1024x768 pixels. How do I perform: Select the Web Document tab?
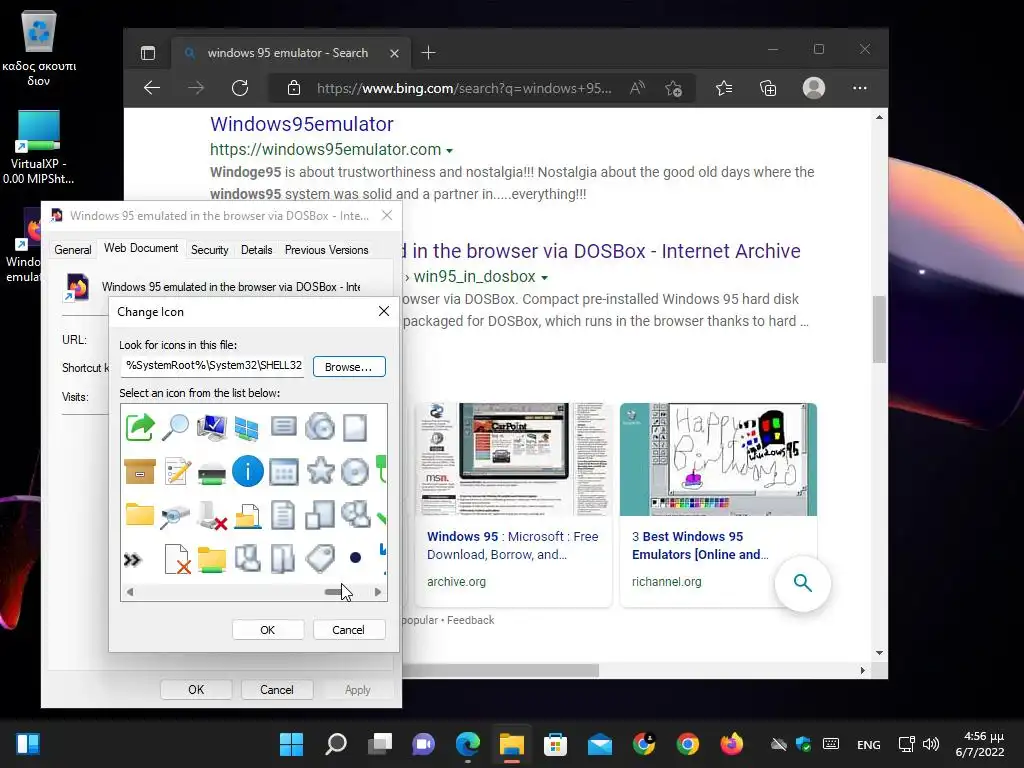(141, 248)
